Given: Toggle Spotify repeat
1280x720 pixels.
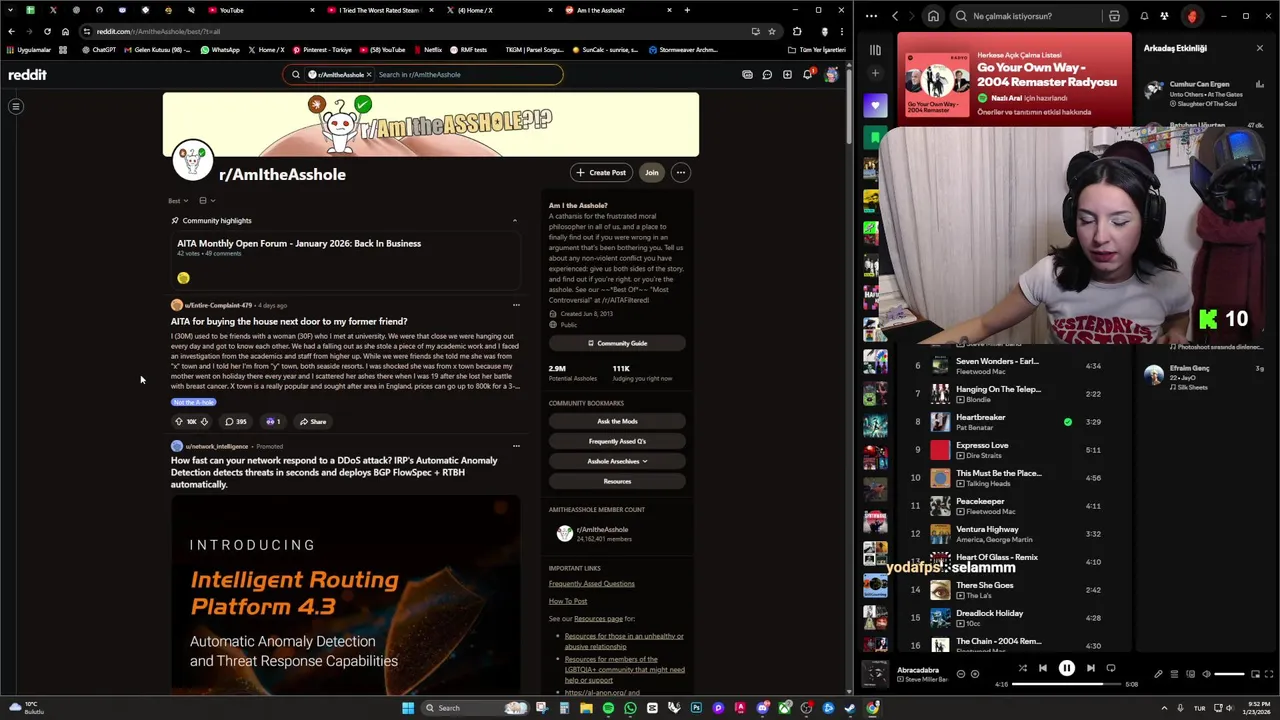Looking at the screenshot, I should click(x=1110, y=668).
